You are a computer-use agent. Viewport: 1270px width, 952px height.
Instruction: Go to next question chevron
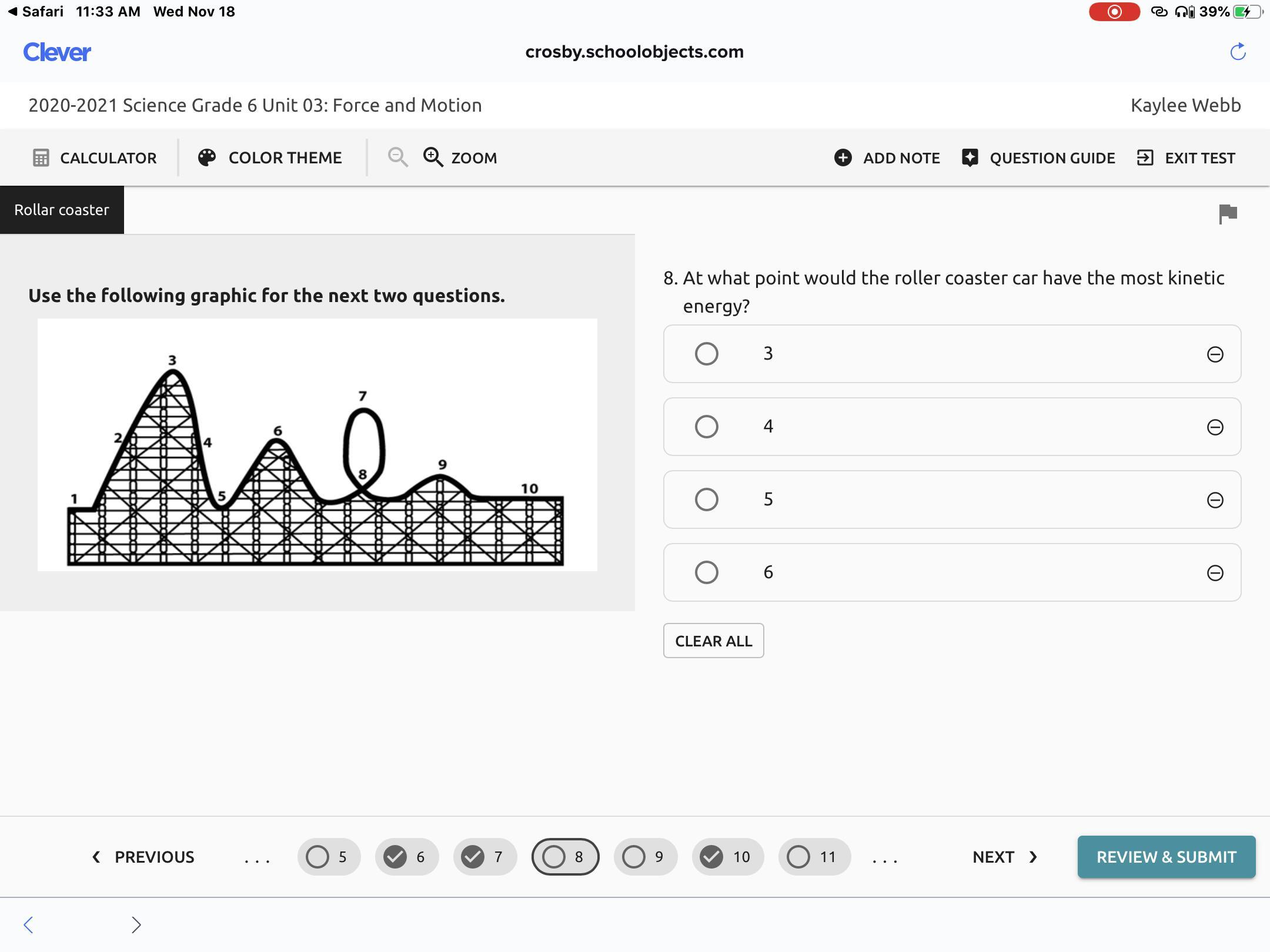(x=1032, y=857)
